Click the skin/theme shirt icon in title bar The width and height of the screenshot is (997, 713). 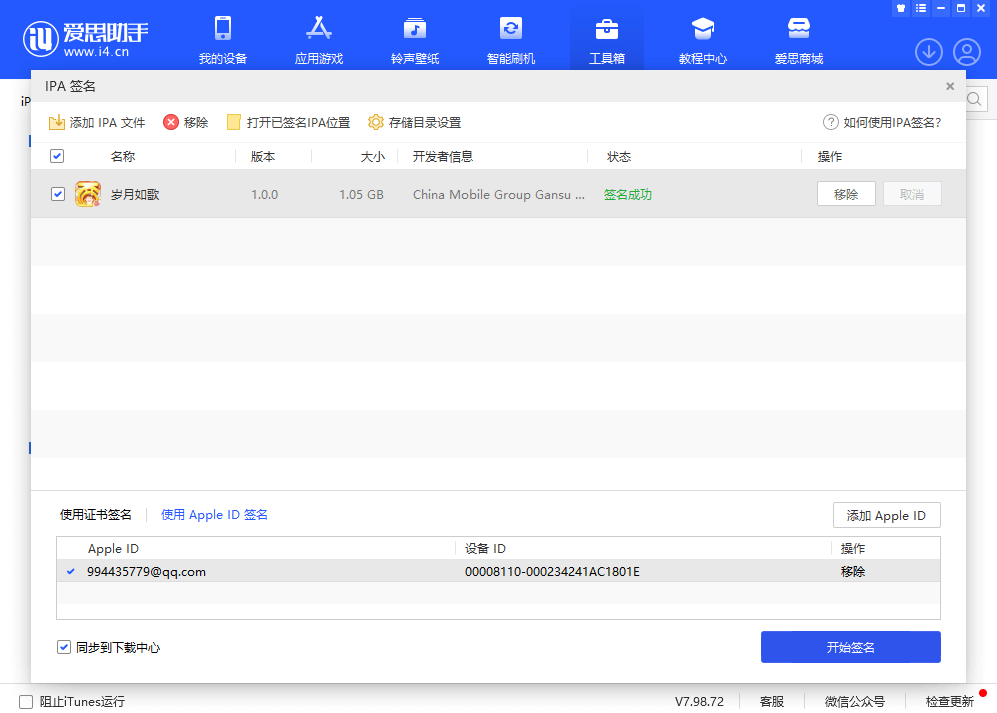(x=900, y=8)
